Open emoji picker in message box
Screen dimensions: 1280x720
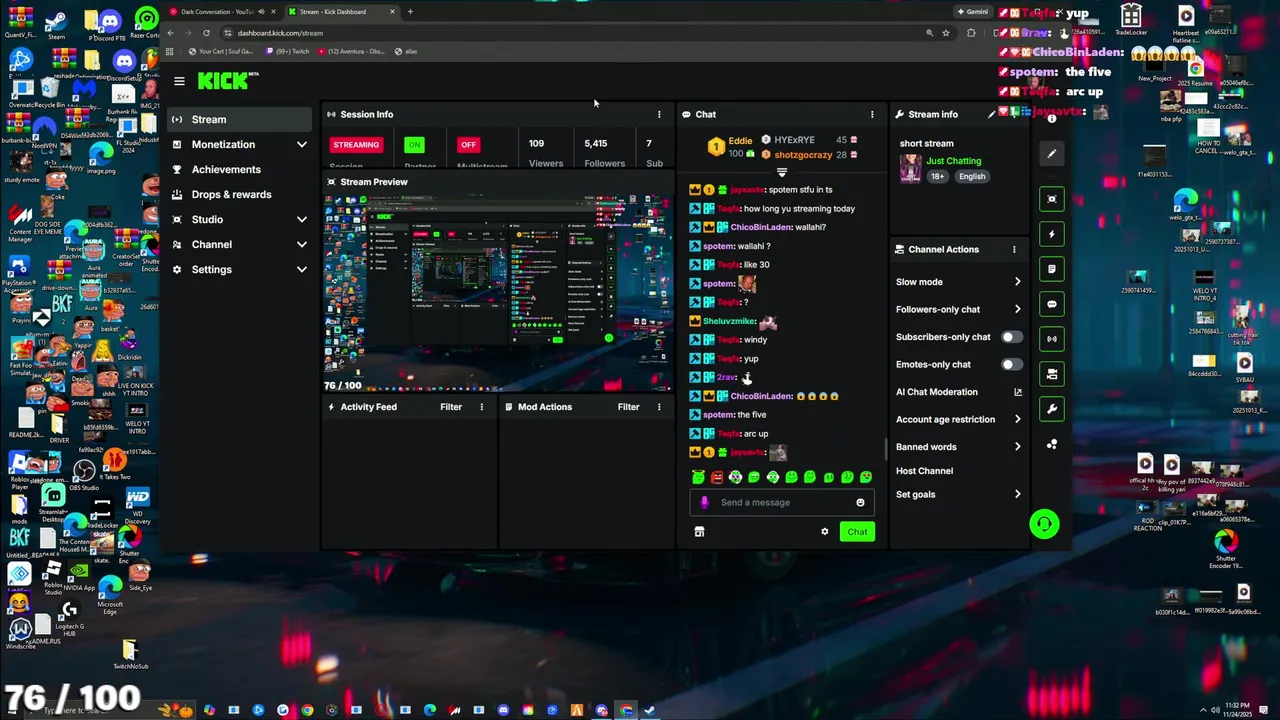(x=860, y=503)
